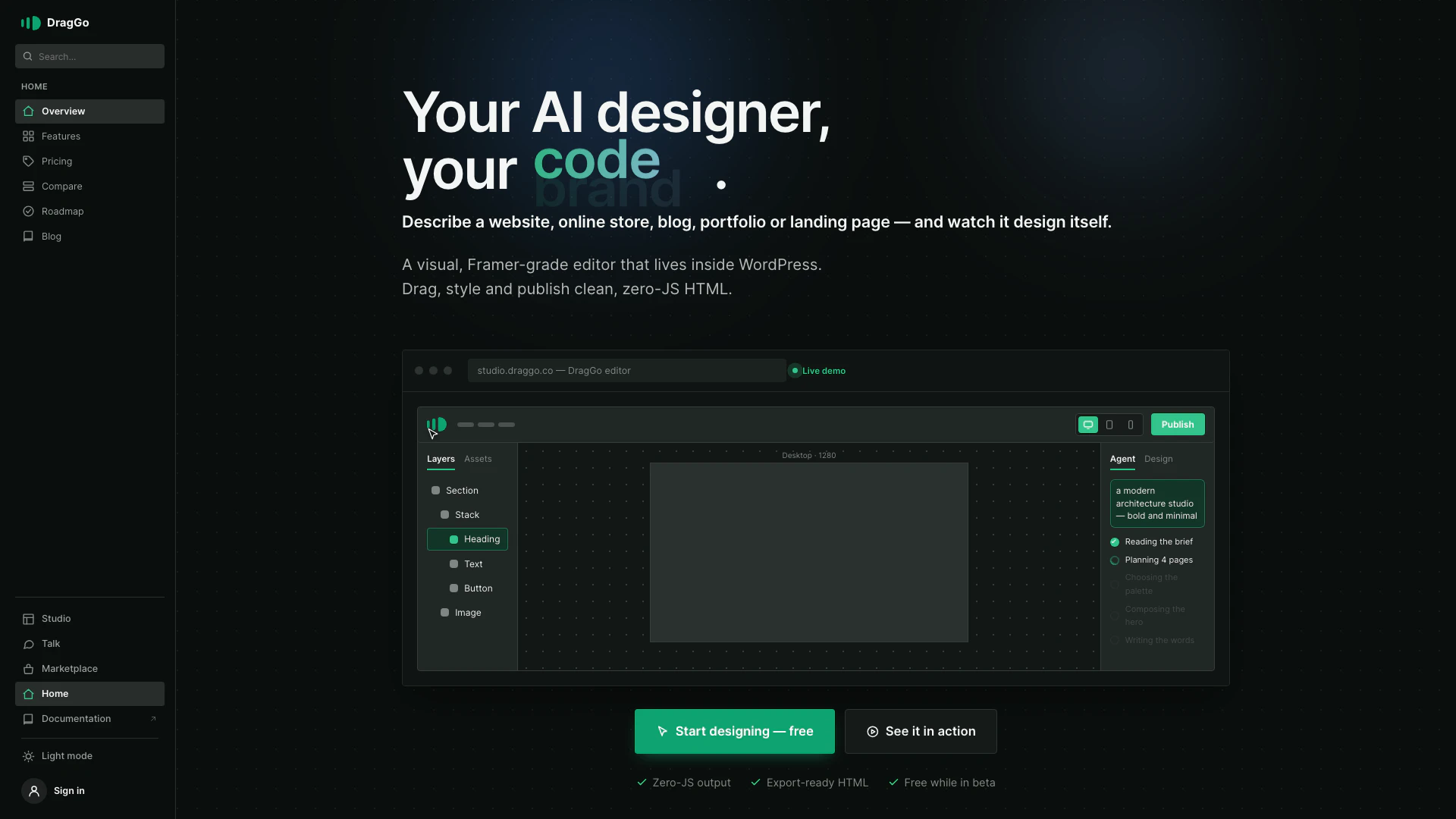Select the Button layer
The image size is (1456, 819).
[x=467, y=588]
